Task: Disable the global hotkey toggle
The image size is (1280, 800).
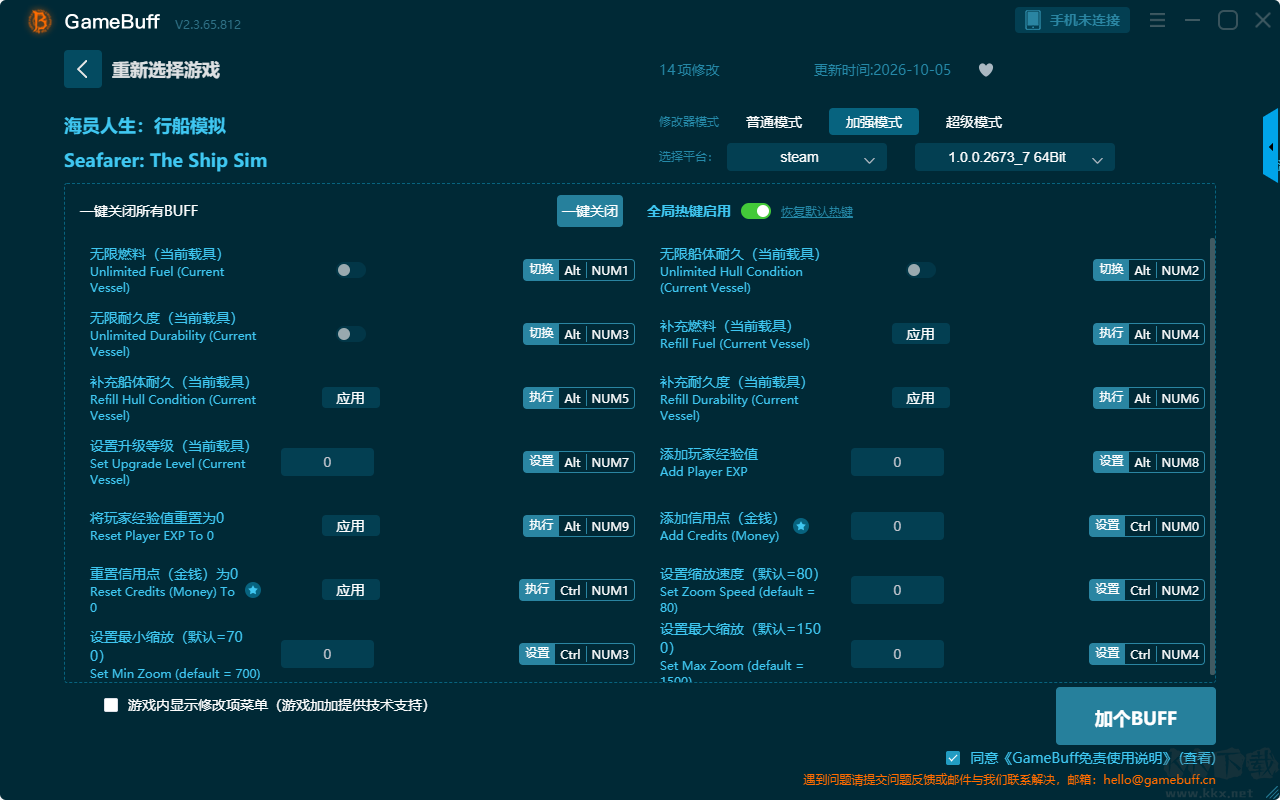Action: pos(756,211)
